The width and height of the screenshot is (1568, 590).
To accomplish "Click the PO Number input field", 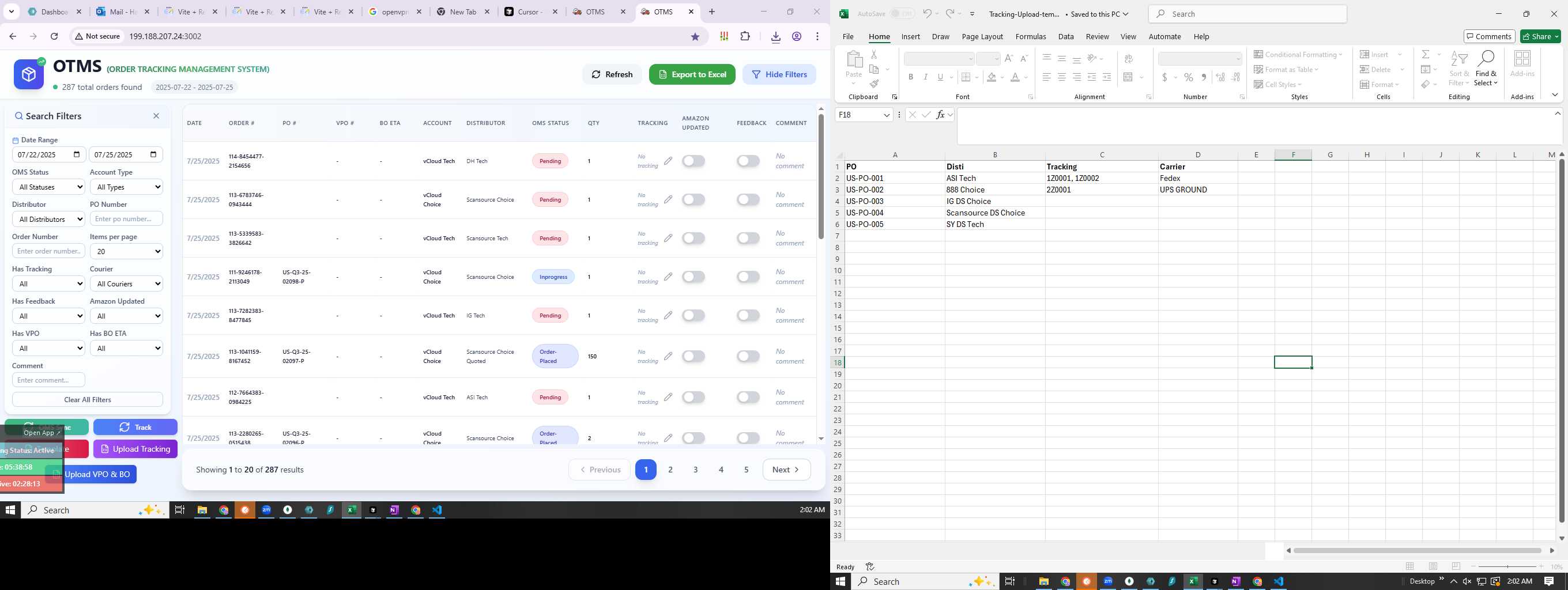I will pos(127,219).
